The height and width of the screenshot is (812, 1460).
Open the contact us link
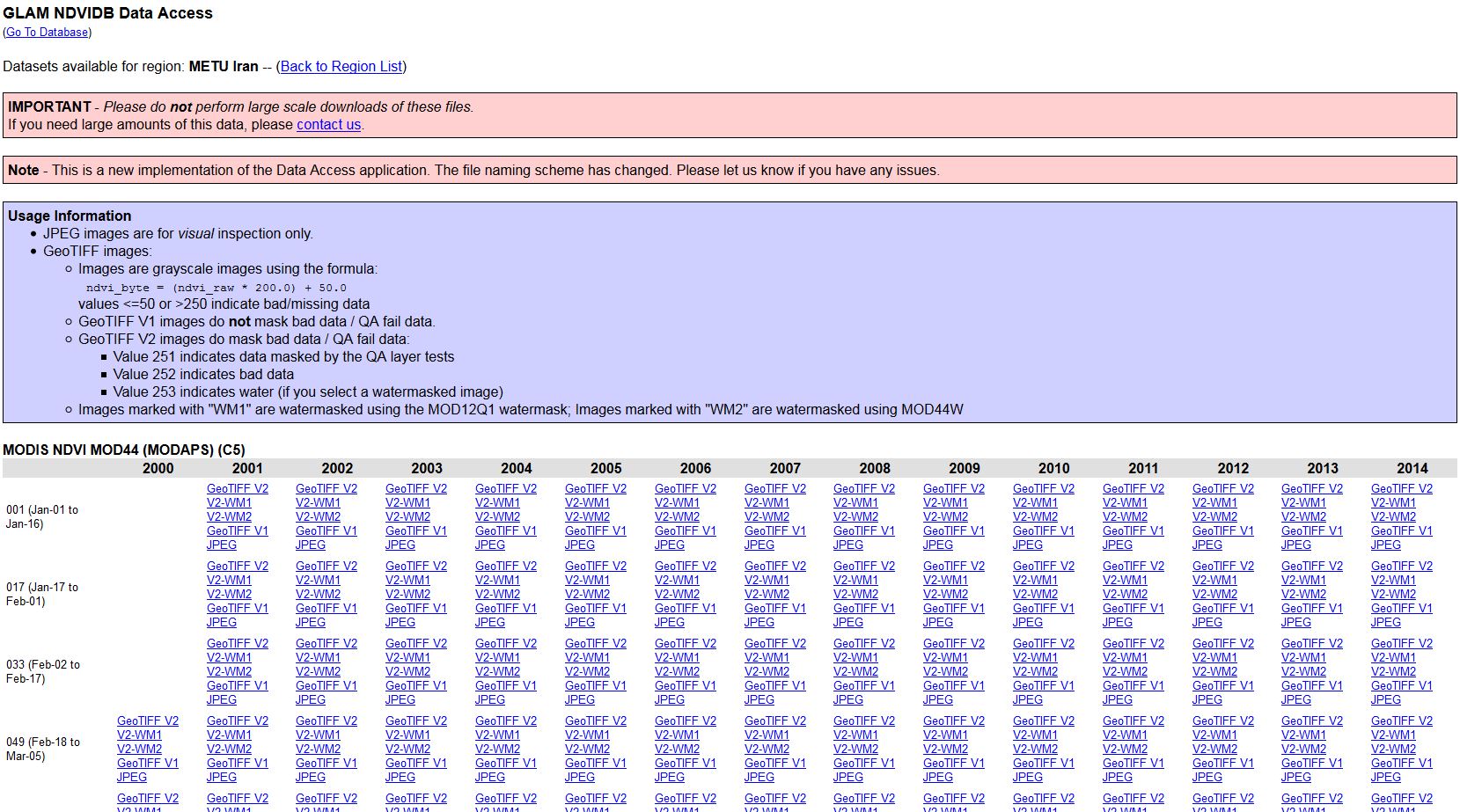click(x=328, y=125)
